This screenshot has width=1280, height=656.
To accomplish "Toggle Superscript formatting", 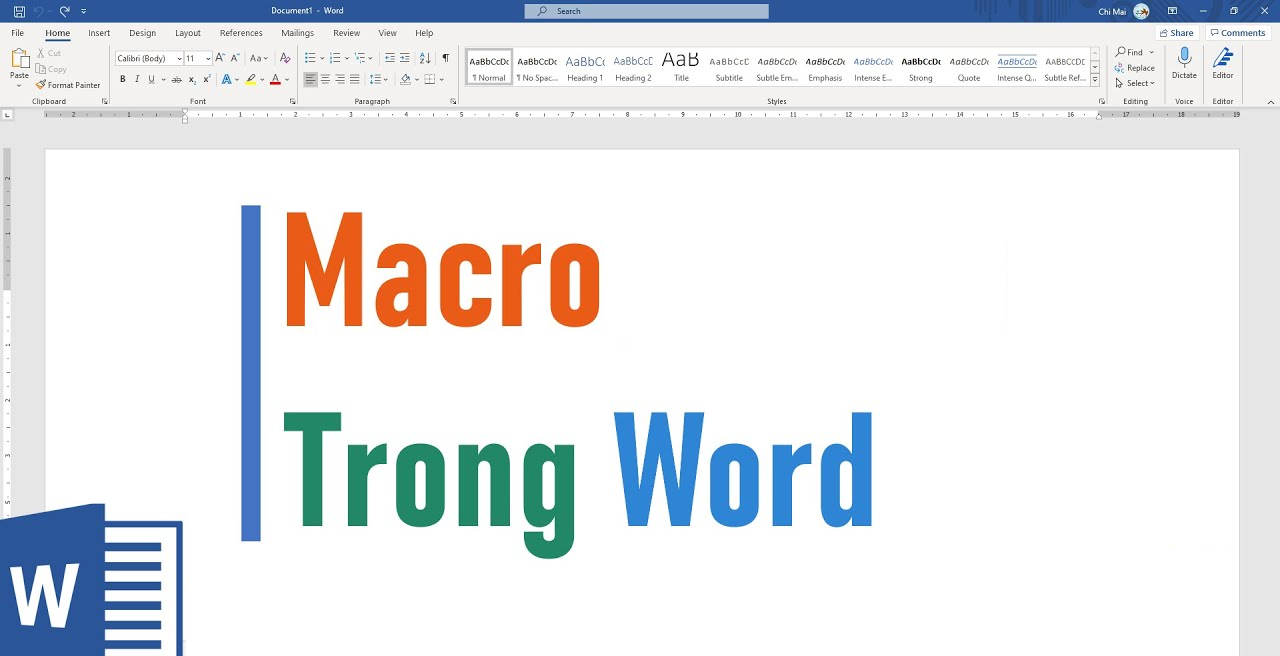I will tap(206, 79).
